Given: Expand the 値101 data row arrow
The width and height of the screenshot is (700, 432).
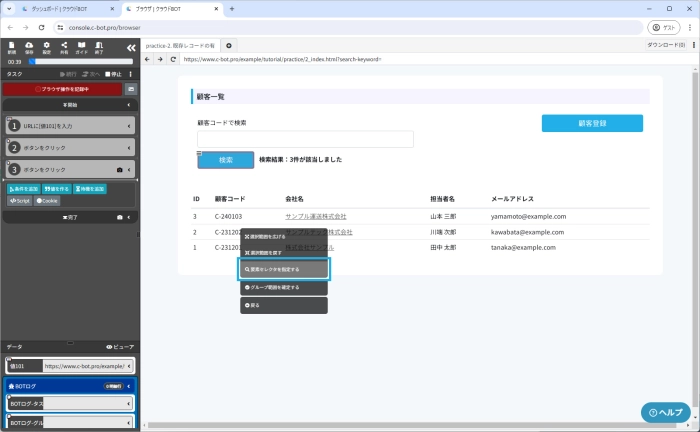Looking at the screenshot, I should point(130,366).
